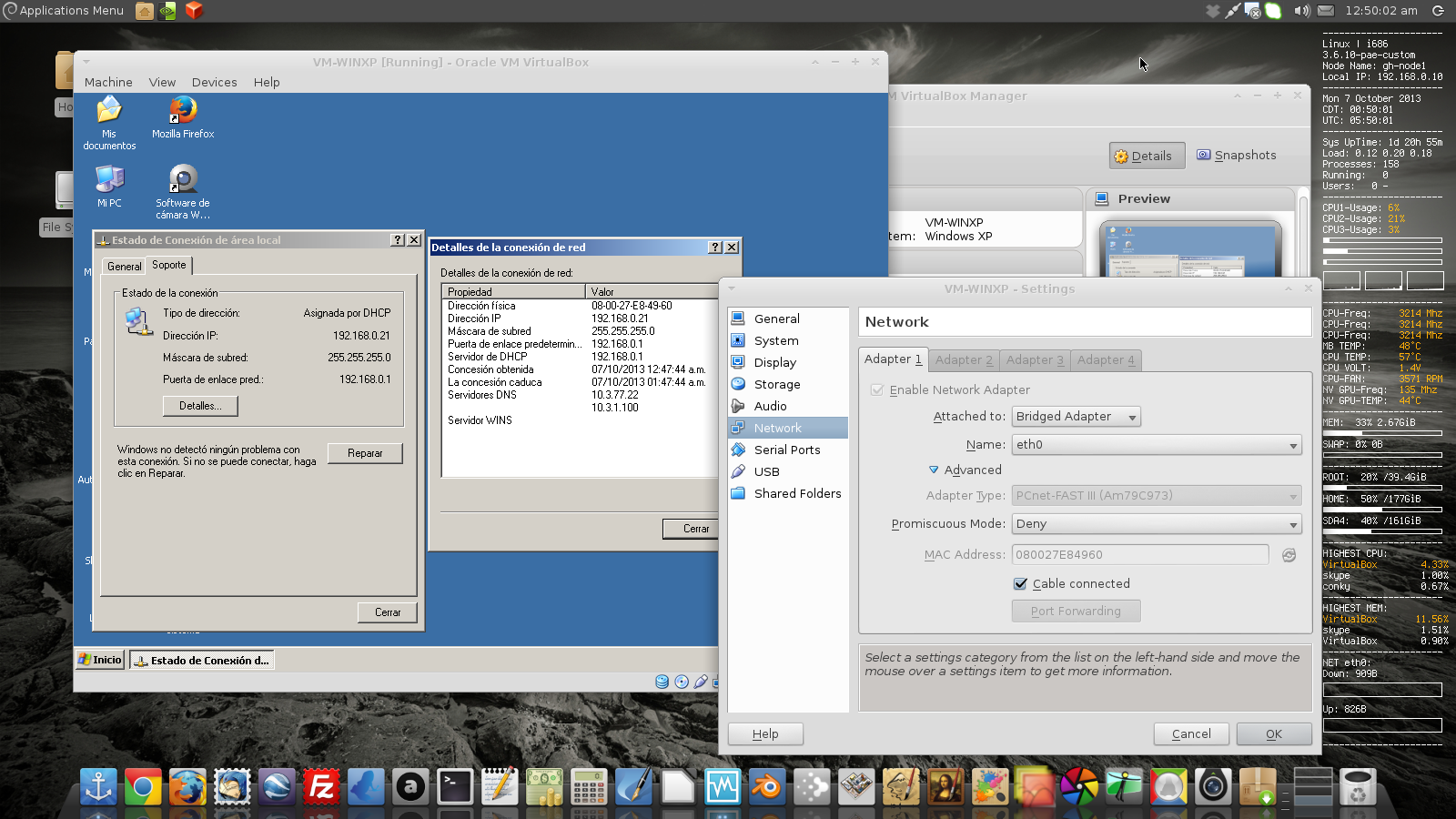Switch to the Adapter 2 tab

pos(964,360)
